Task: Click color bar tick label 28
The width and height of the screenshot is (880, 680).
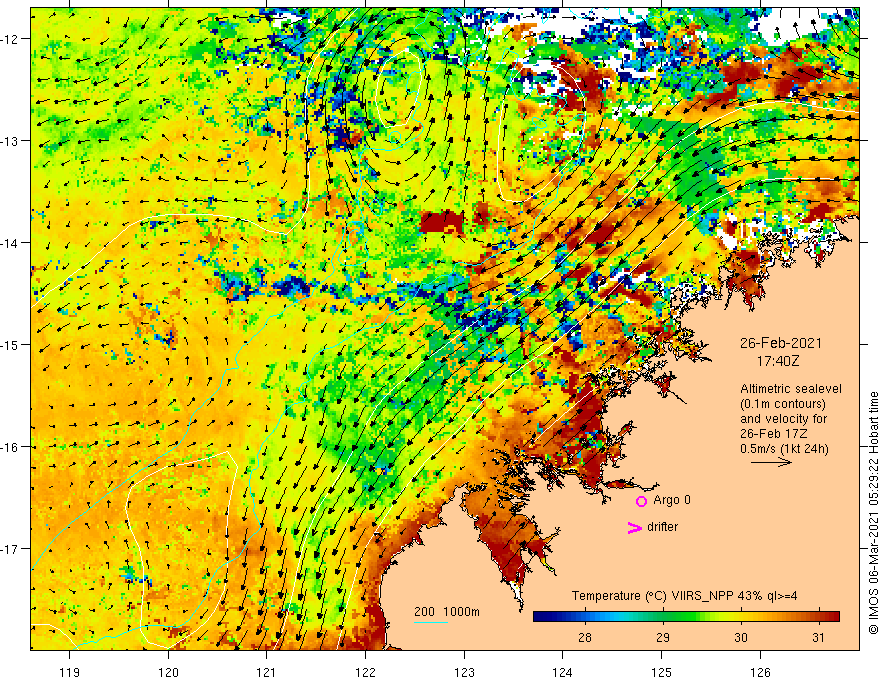Action: coord(585,637)
